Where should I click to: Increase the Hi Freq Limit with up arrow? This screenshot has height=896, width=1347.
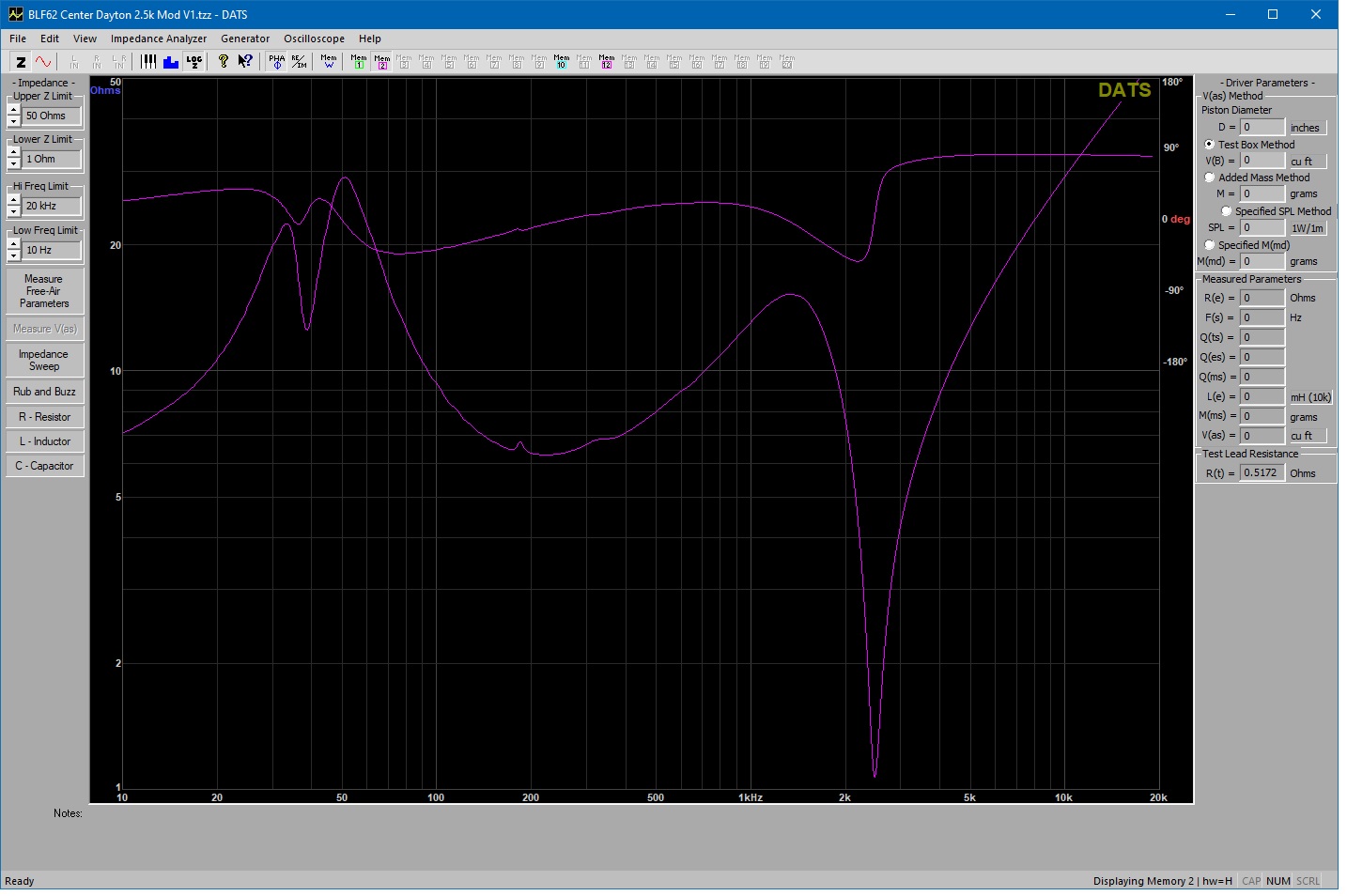[13, 200]
